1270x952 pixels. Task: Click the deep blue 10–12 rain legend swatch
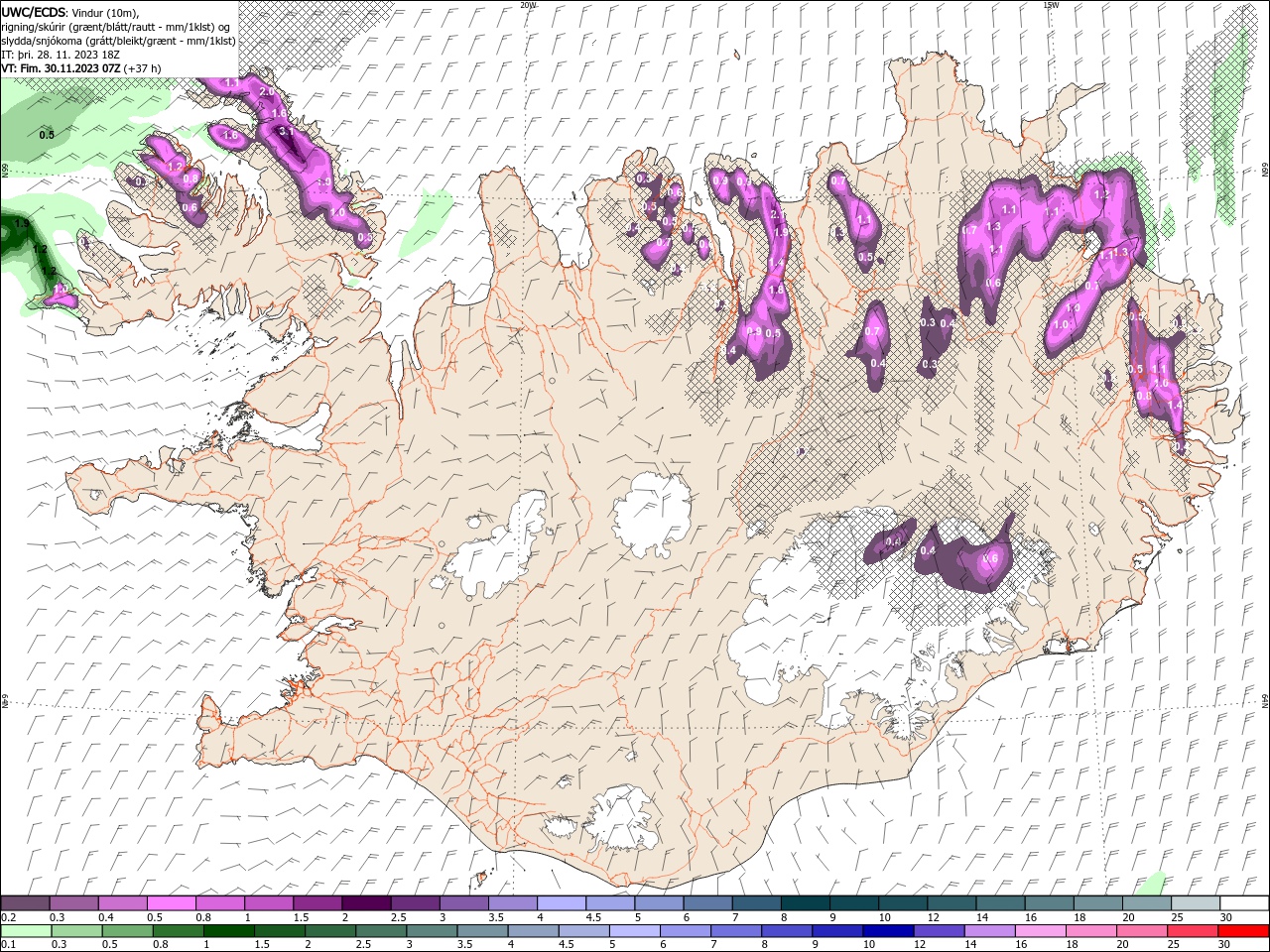886,931
